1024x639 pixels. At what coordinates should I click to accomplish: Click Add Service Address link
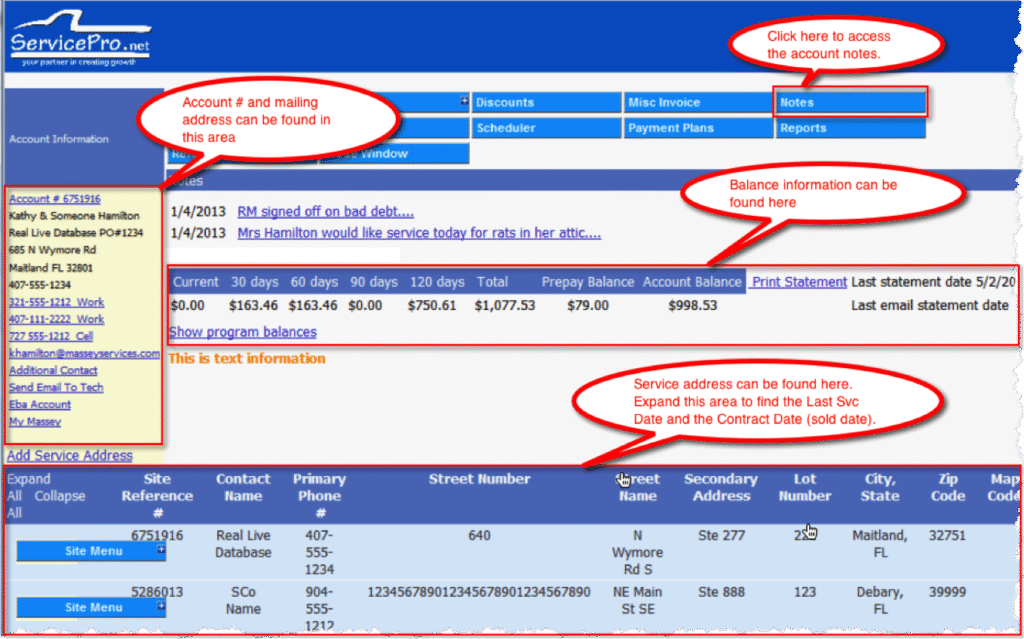70,456
